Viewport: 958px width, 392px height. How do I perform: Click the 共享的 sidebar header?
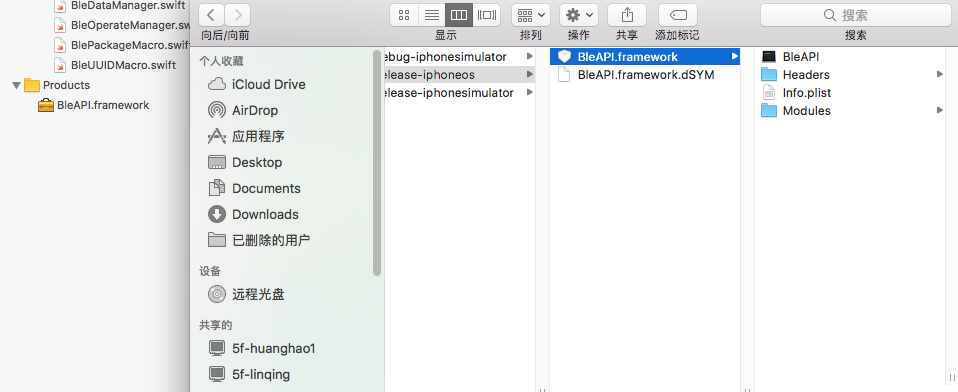pyautogui.click(x=216, y=325)
